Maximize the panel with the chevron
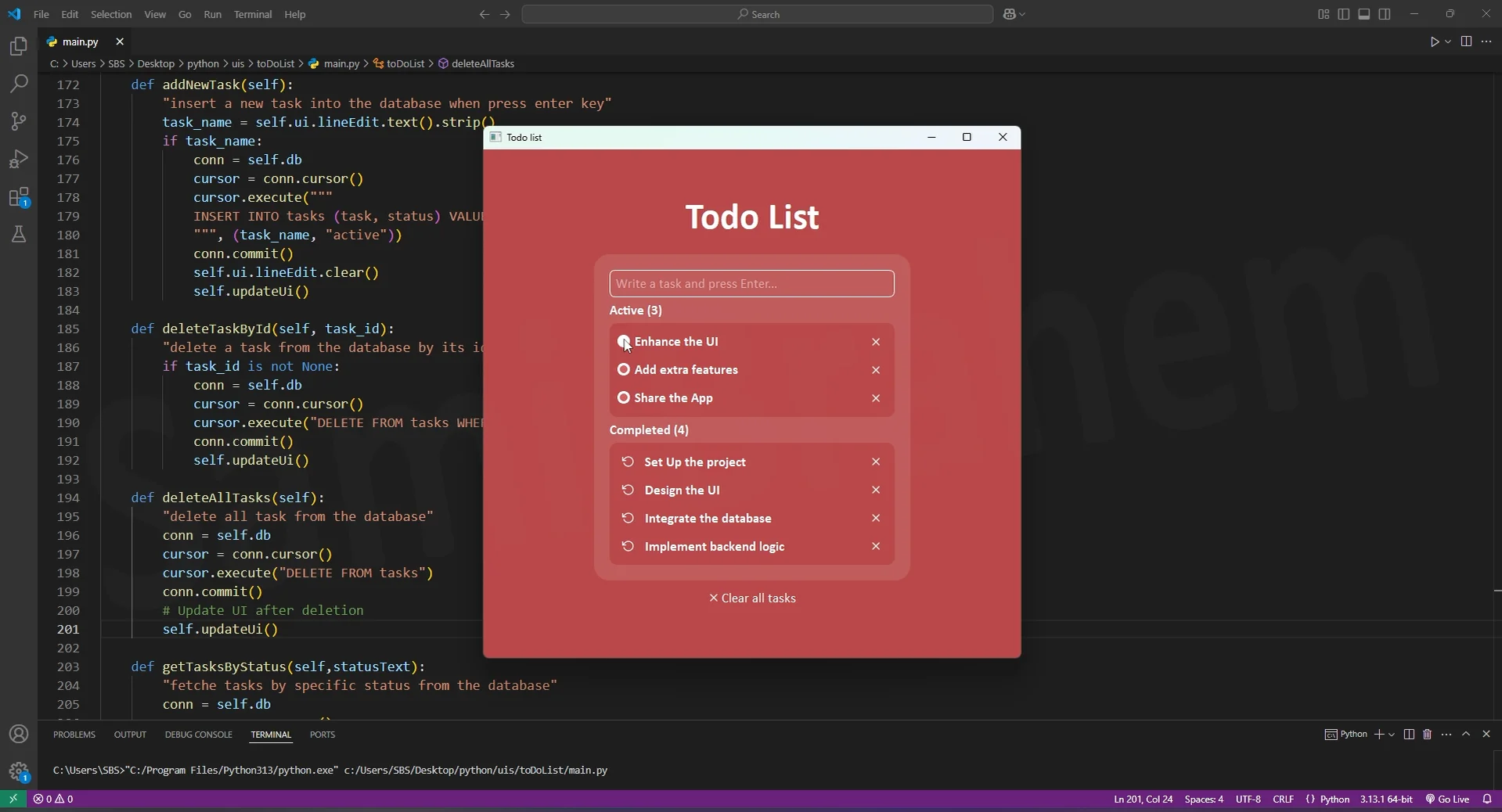This screenshot has width=1502, height=812. (x=1467, y=734)
